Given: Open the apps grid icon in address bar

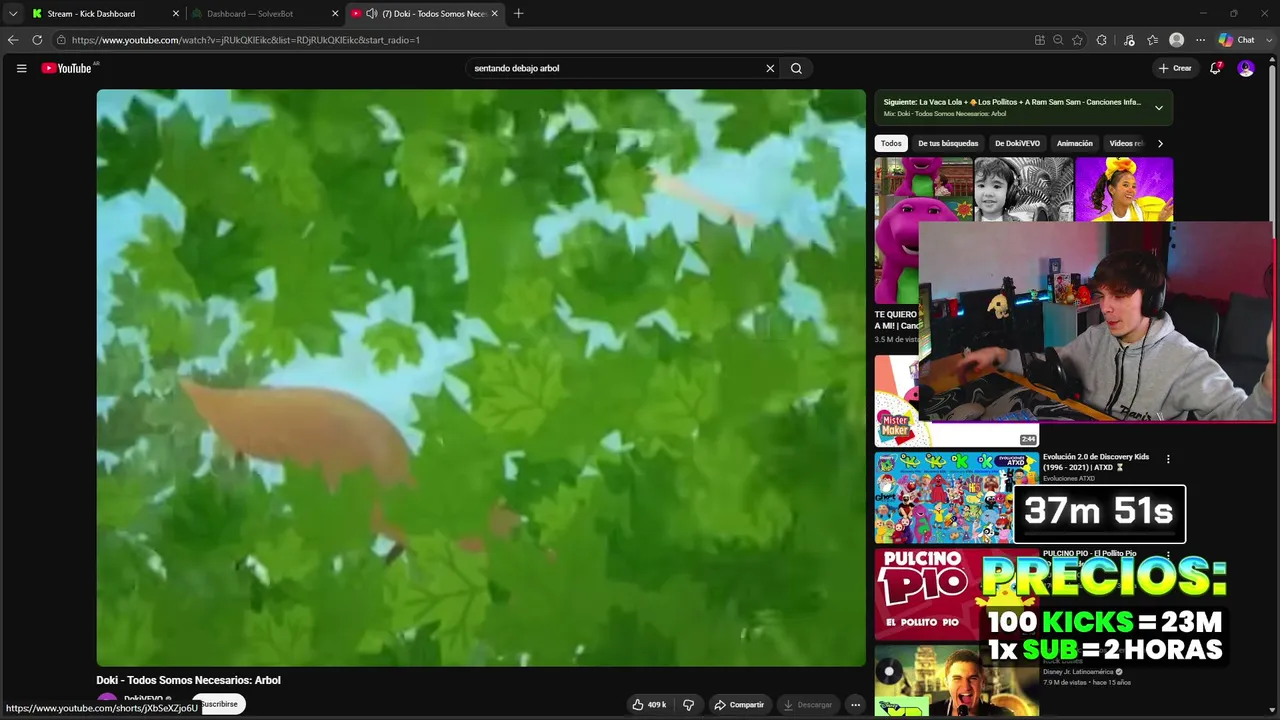Looking at the screenshot, I should coord(1040,40).
